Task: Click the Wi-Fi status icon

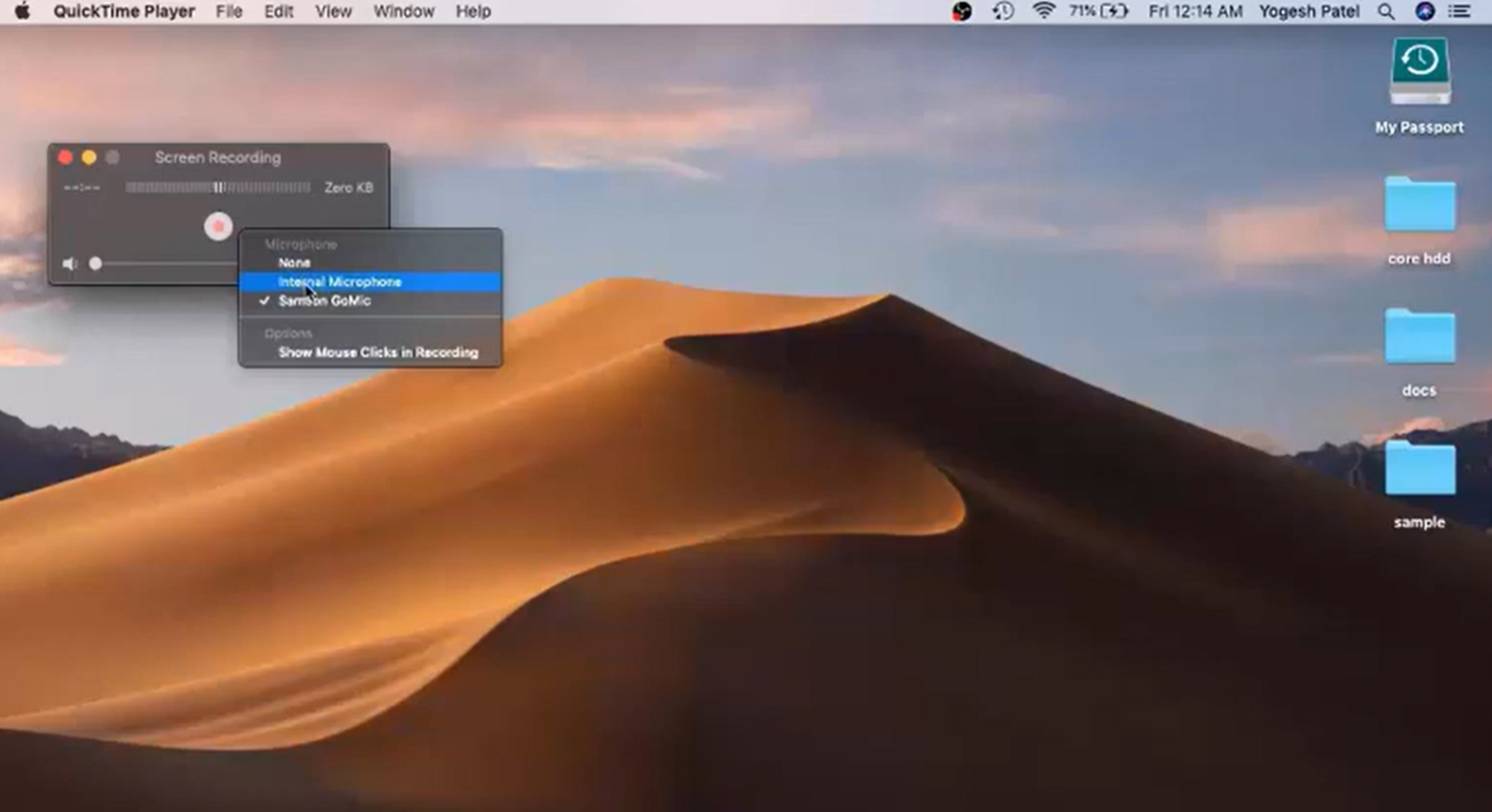Action: pyautogui.click(x=1043, y=11)
